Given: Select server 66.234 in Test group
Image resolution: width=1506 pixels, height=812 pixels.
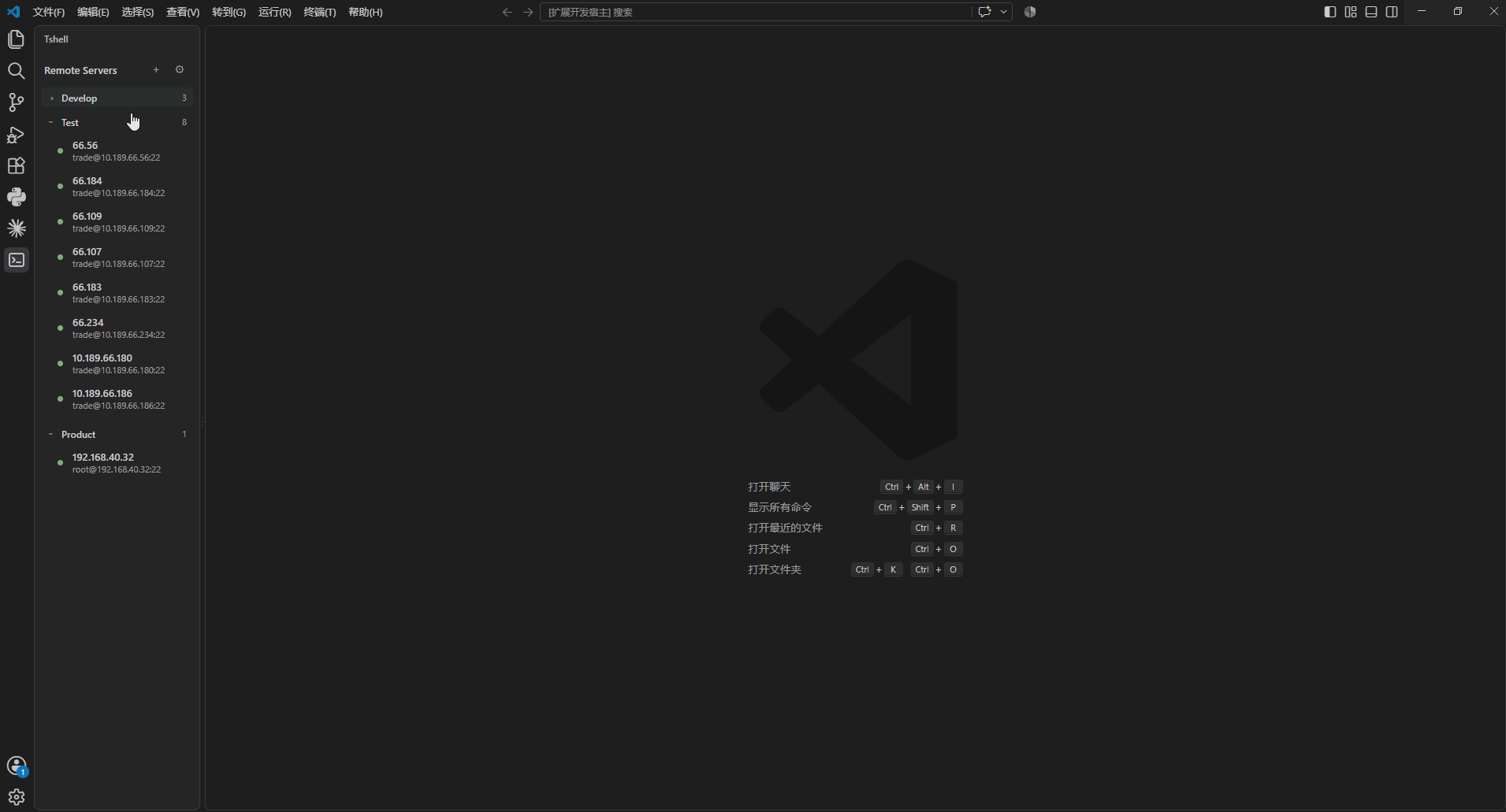Looking at the screenshot, I should pyautogui.click(x=117, y=328).
